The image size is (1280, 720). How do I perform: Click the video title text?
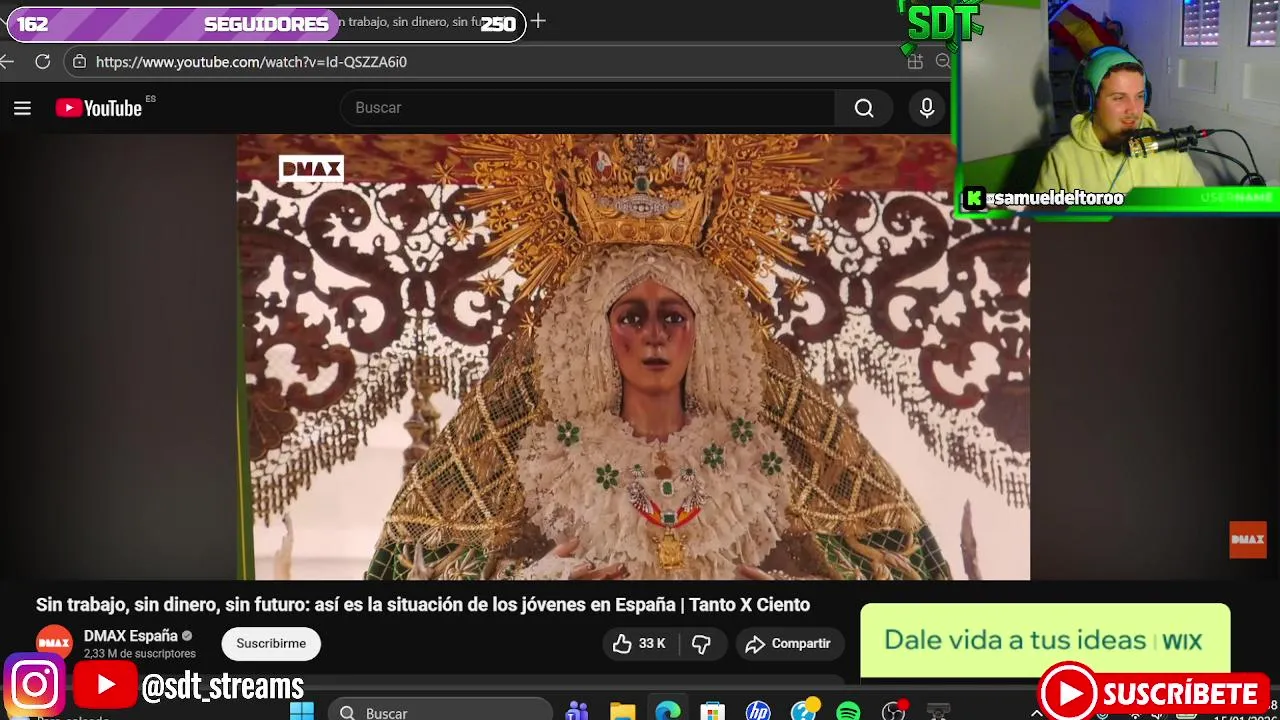tap(423, 605)
